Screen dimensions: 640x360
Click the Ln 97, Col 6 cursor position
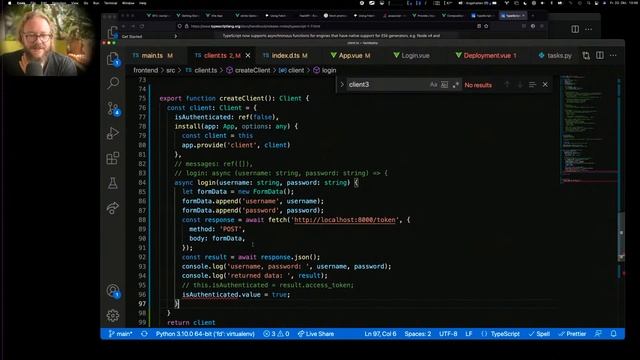coord(380,334)
